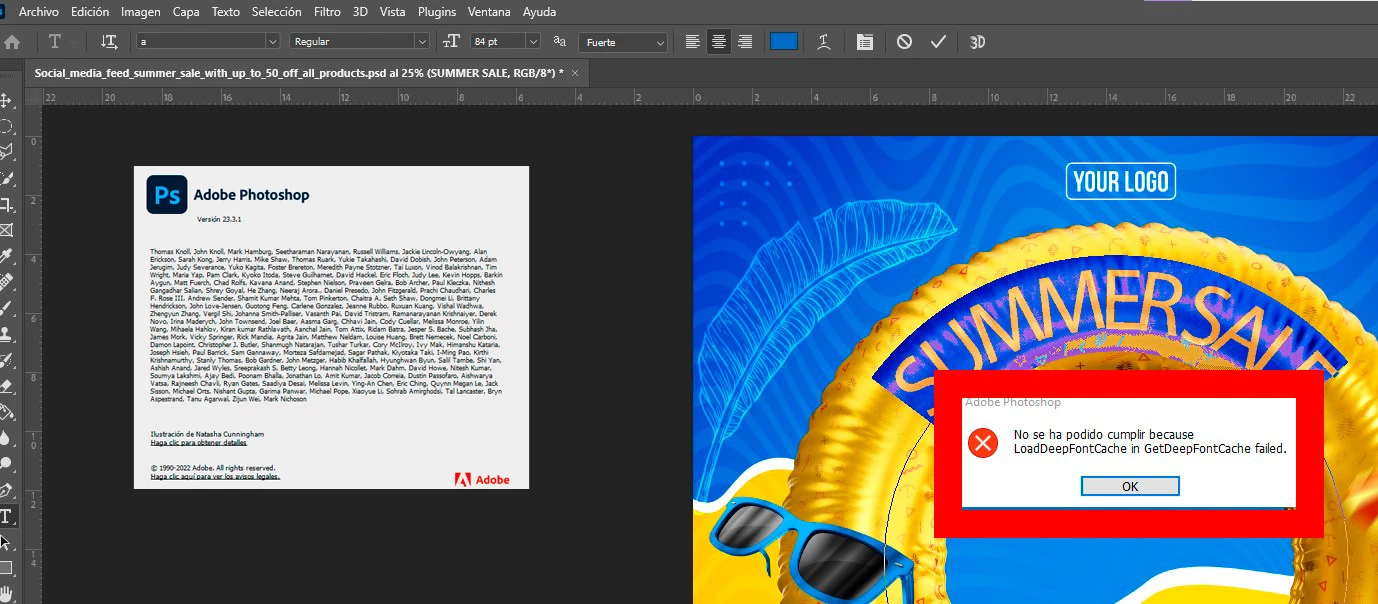Click the font family field
Image resolution: width=1378 pixels, height=604 pixels.
[x=200, y=42]
